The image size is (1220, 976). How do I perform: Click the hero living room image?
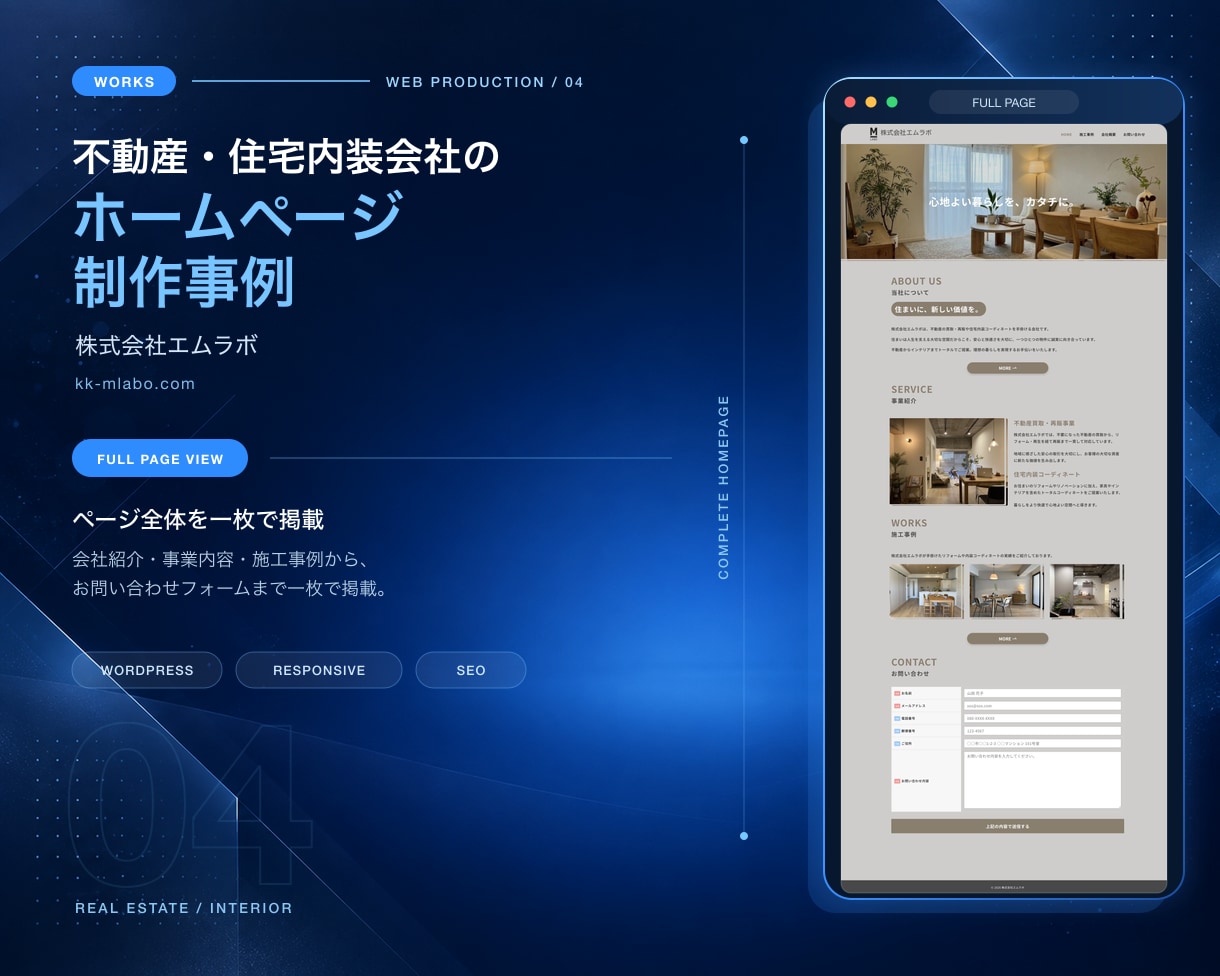click(x=1004, y=202)
